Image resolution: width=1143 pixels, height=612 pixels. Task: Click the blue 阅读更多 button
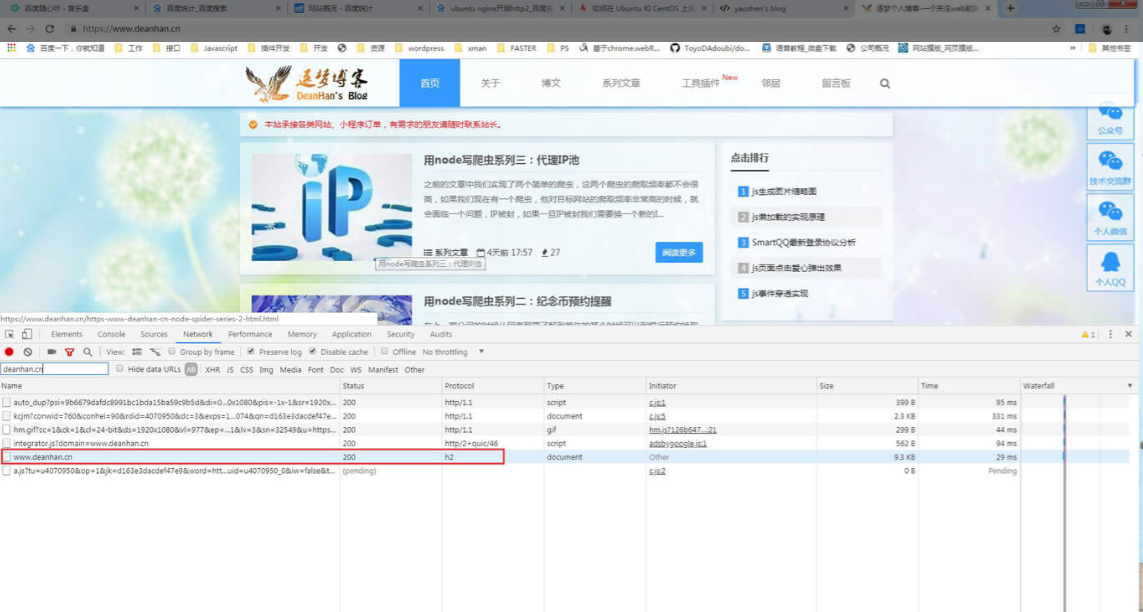[x=679, y=253]
